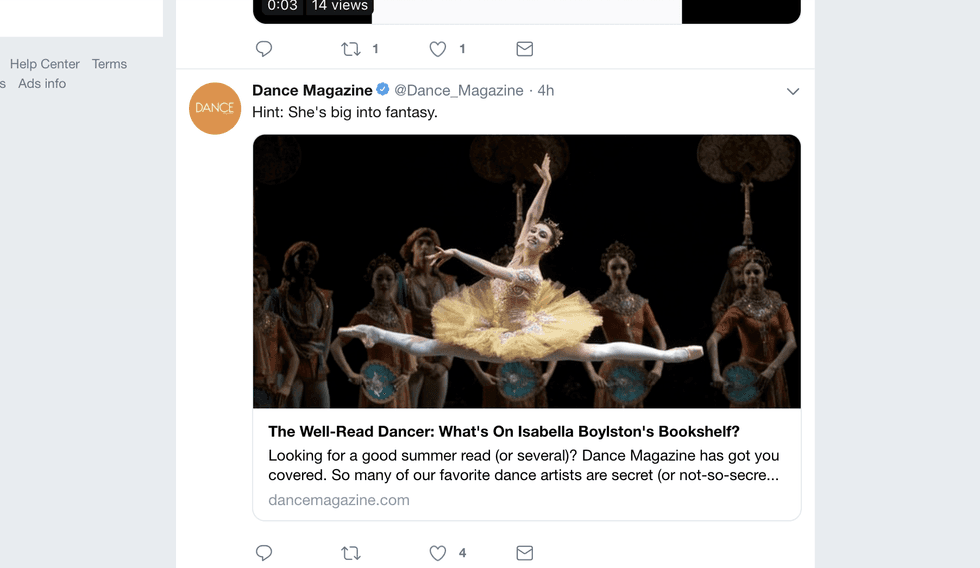
Task: Send Dance Magazine tweet via direct message
Action: point(524,553)
